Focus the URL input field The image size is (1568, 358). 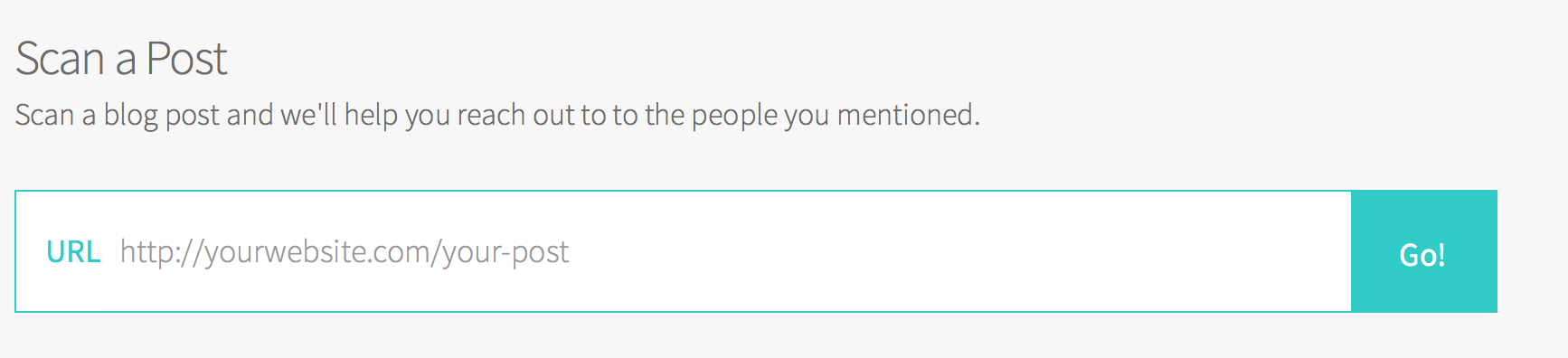tap(684, 251)
